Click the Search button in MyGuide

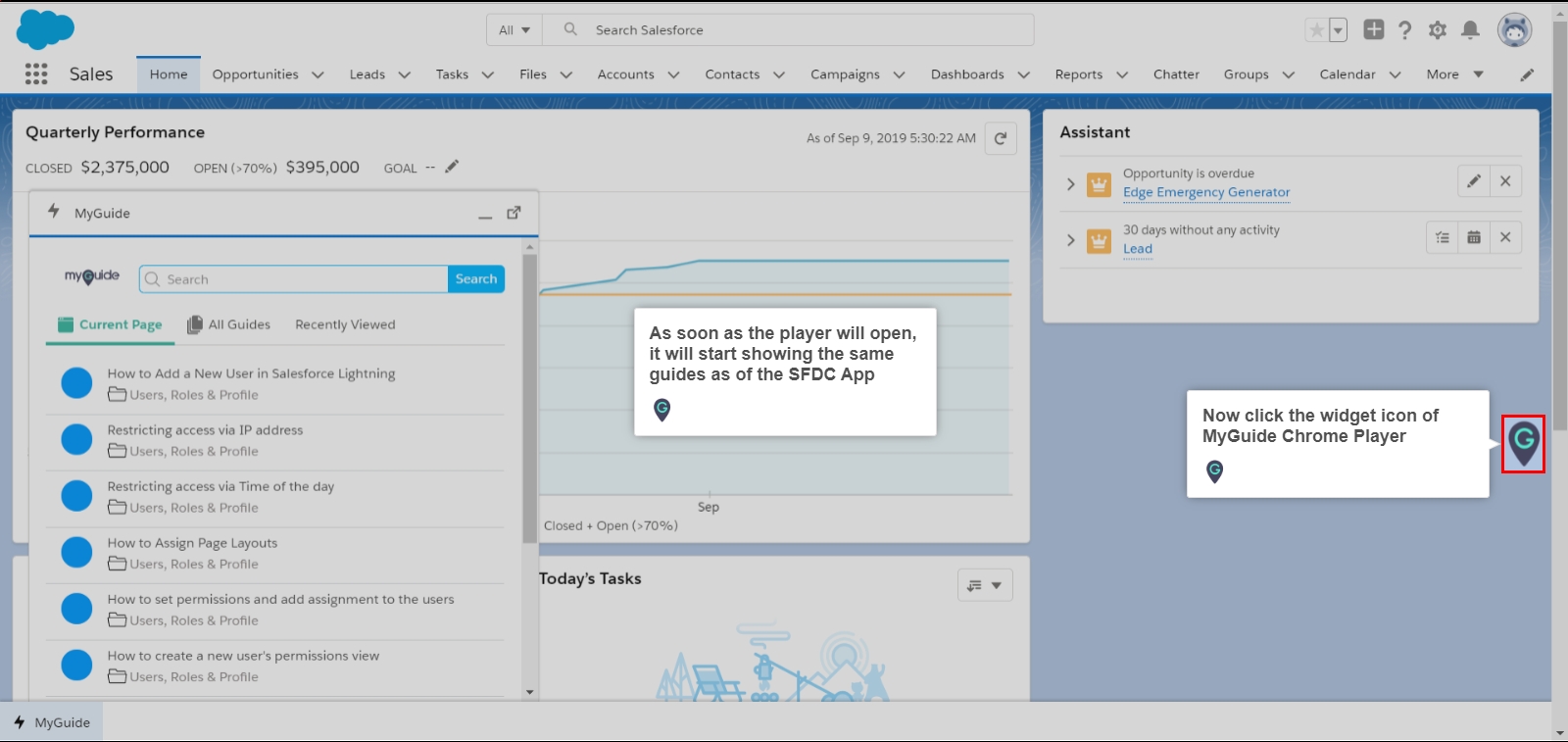[476, 279]
